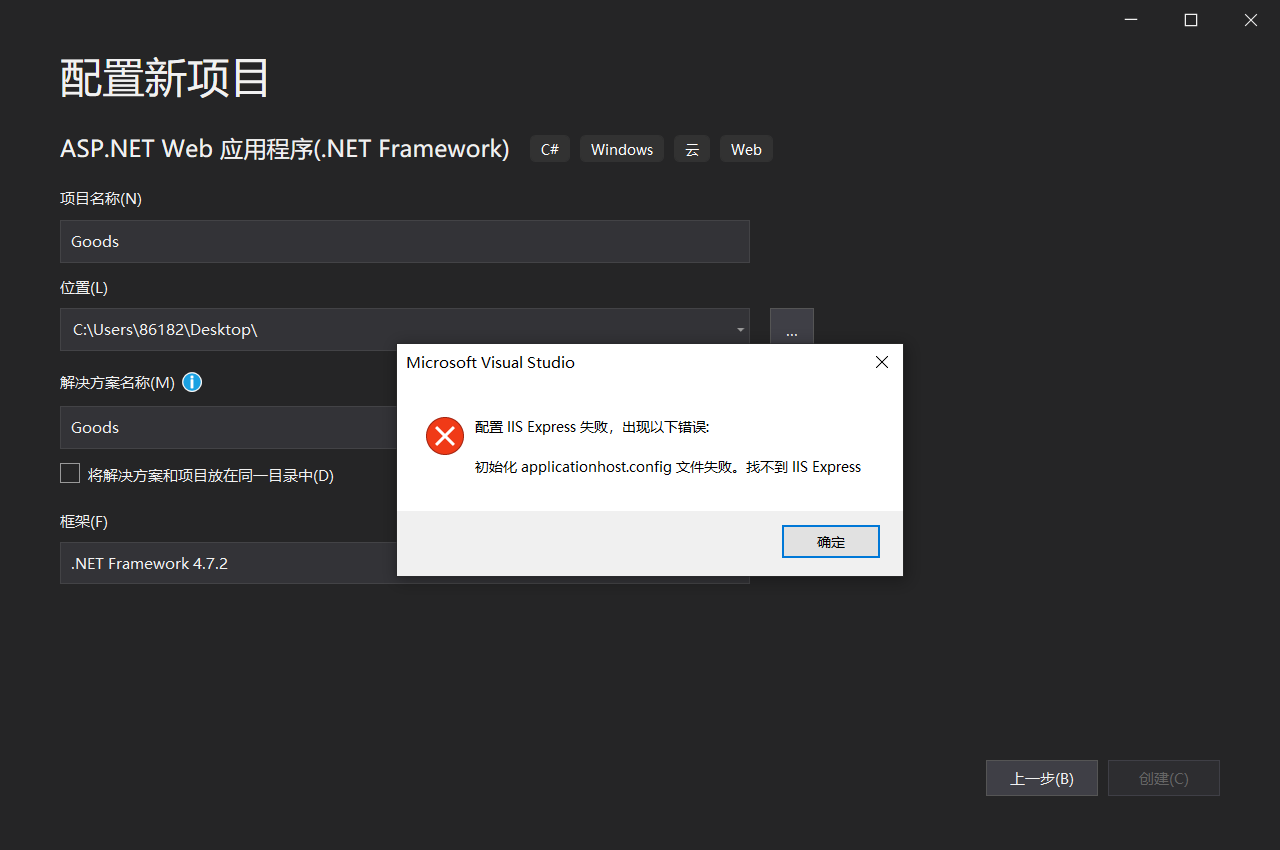This screenshot has height=850, width=1280.
Task: Click the 云 project type tag
Action: point(691,149)
